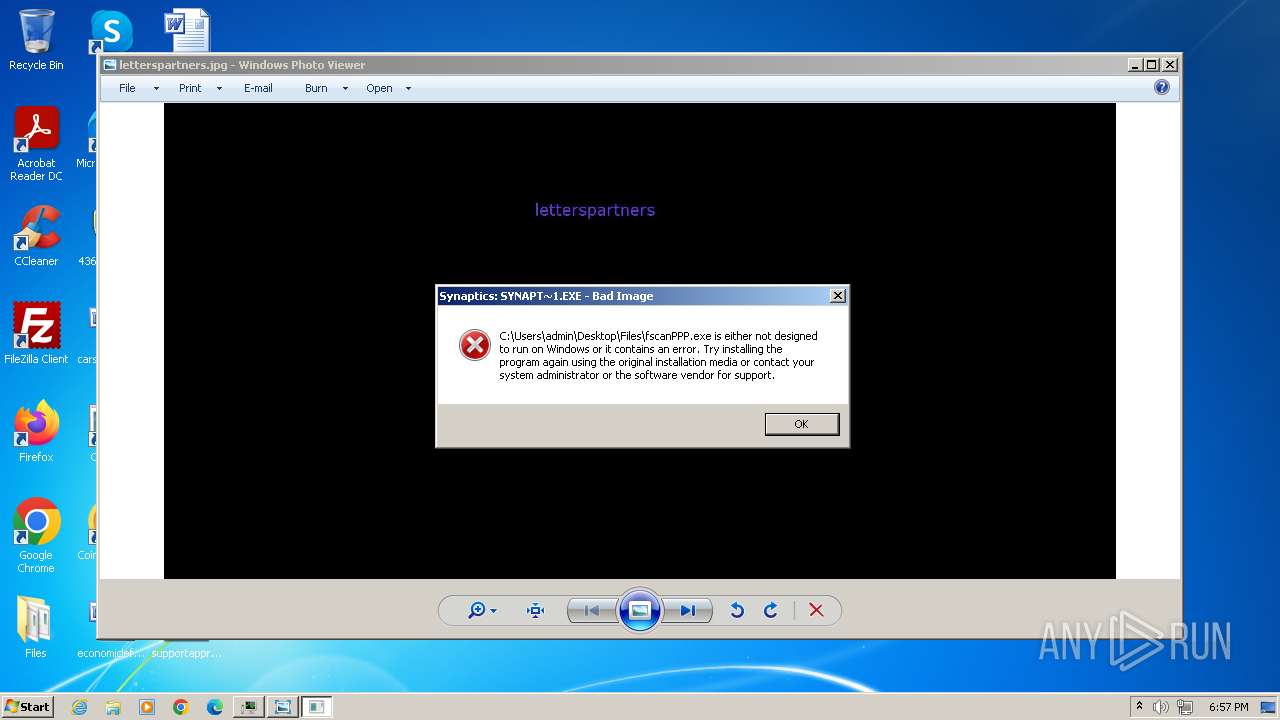Open the zoom magnifier control
The width and height of the screenshot is (1280, 720).
(x=477, y=610)
